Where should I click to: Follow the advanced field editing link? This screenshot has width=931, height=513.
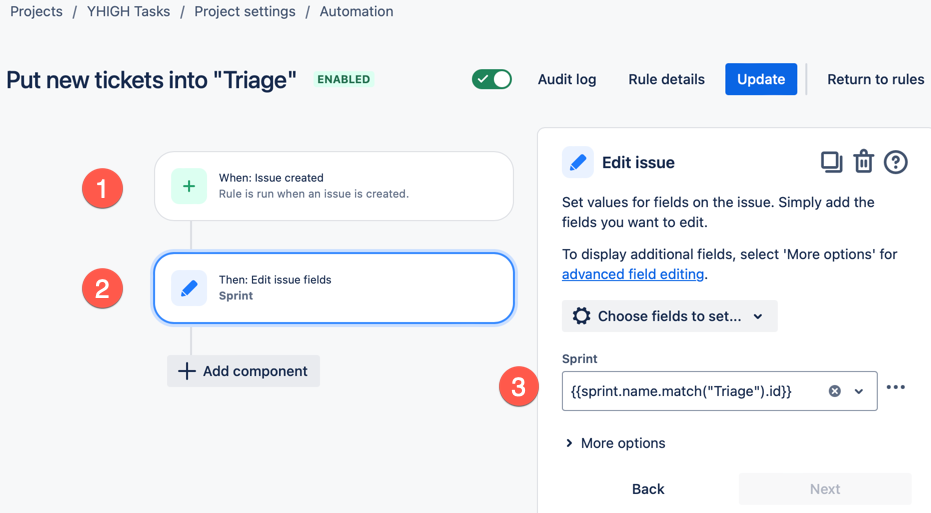tap(633, 274)
